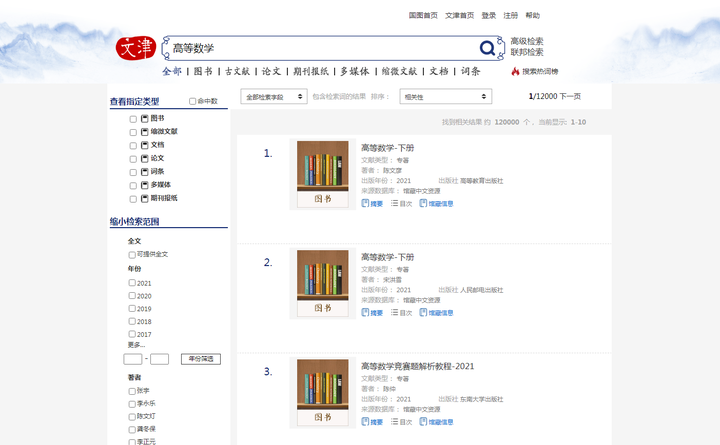Go to 下一页 results link
720x445 pixels.
[570, 96]
